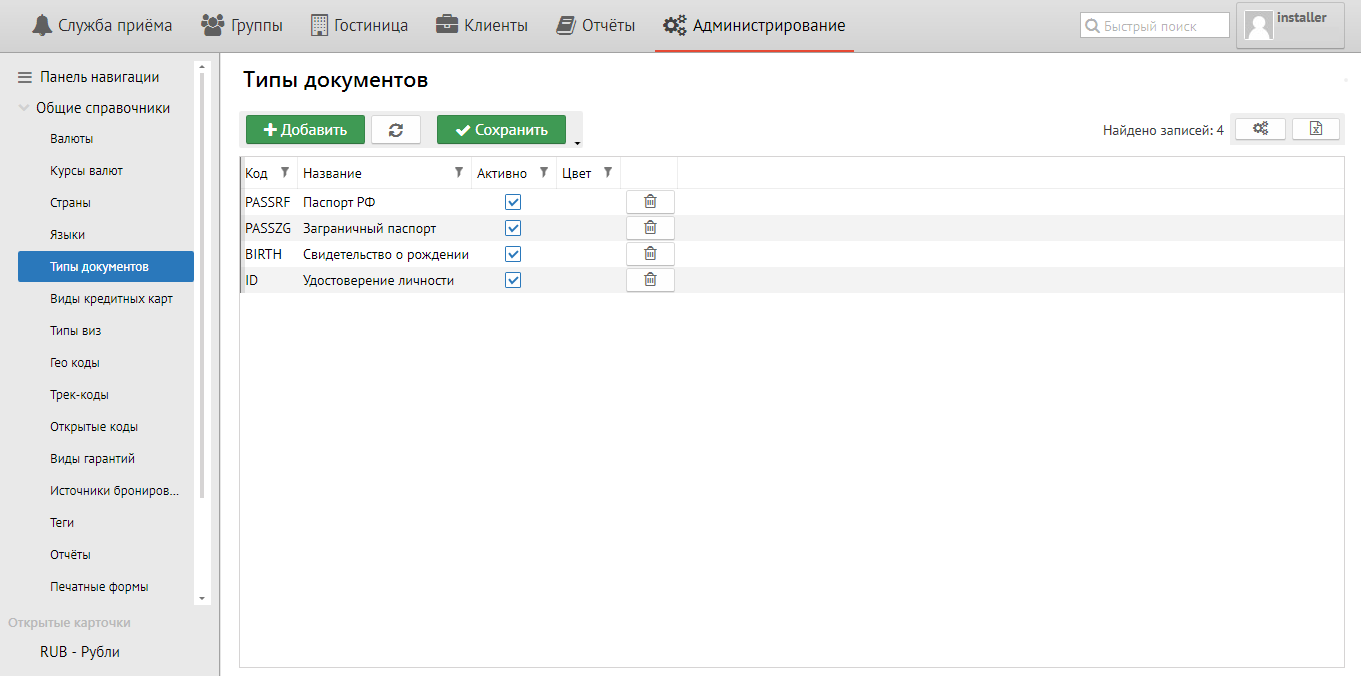Export the table to Excel icon
The width and height of the screenshot is (1361, 676).
pyautogui.click(x=1316, y=129)
